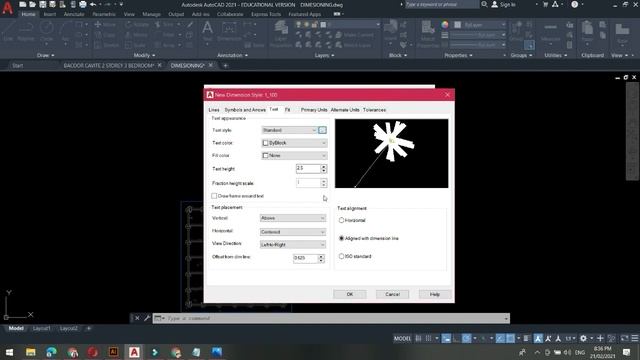Click the taskbar volume speaker icon

pyautogui.click(x=567, y=352)
